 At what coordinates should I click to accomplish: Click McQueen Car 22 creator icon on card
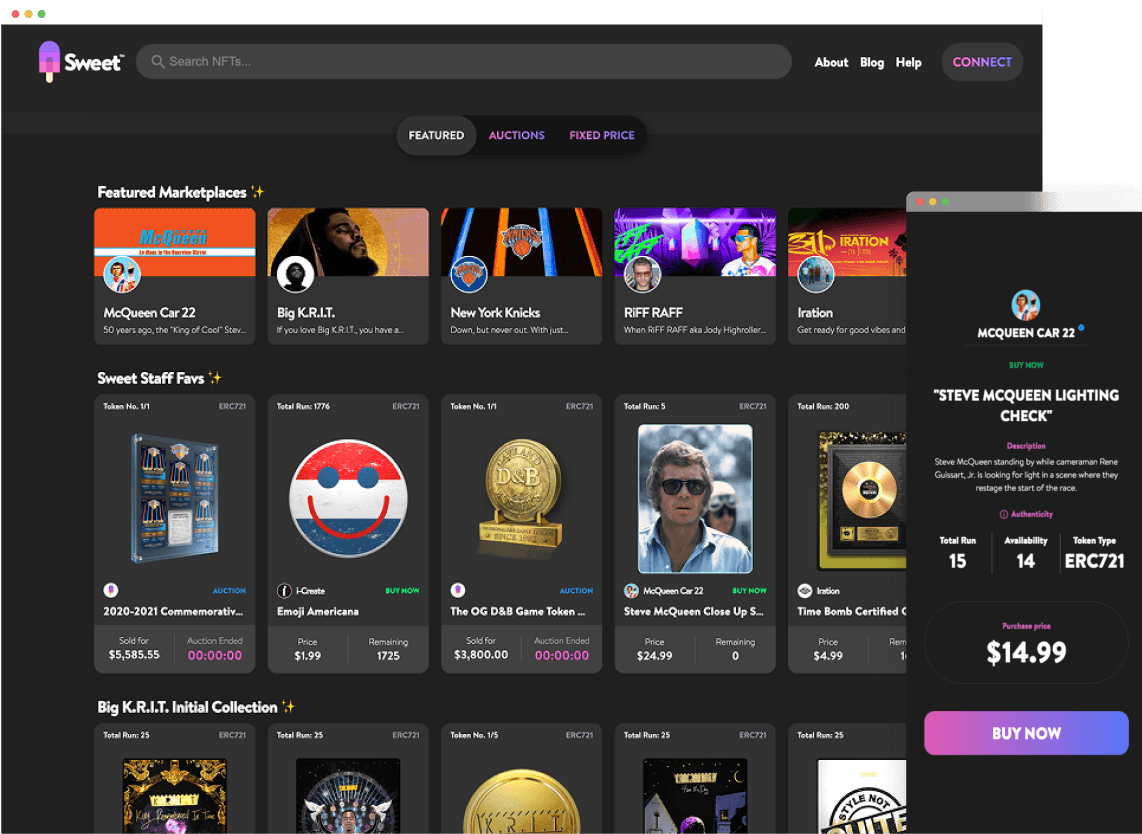(631, 591)
